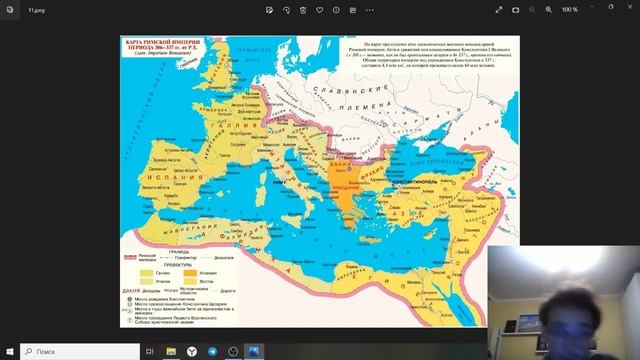Click the Roman Empire map image
Image resolution: width=640 pixels, height=360 pixels.
[x=320, y=181]
